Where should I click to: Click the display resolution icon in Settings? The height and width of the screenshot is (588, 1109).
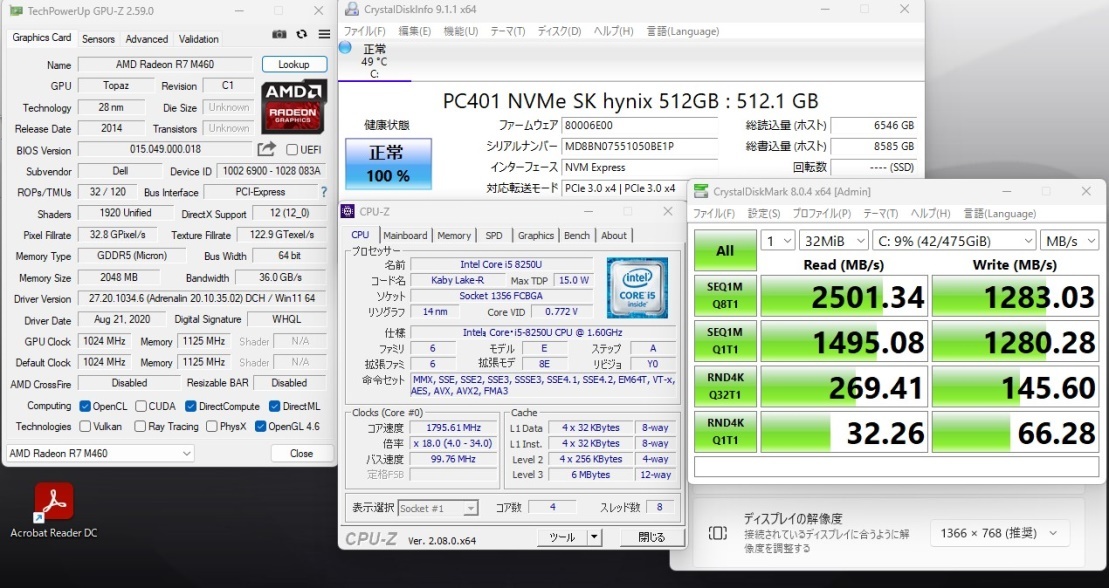(717, 533)
